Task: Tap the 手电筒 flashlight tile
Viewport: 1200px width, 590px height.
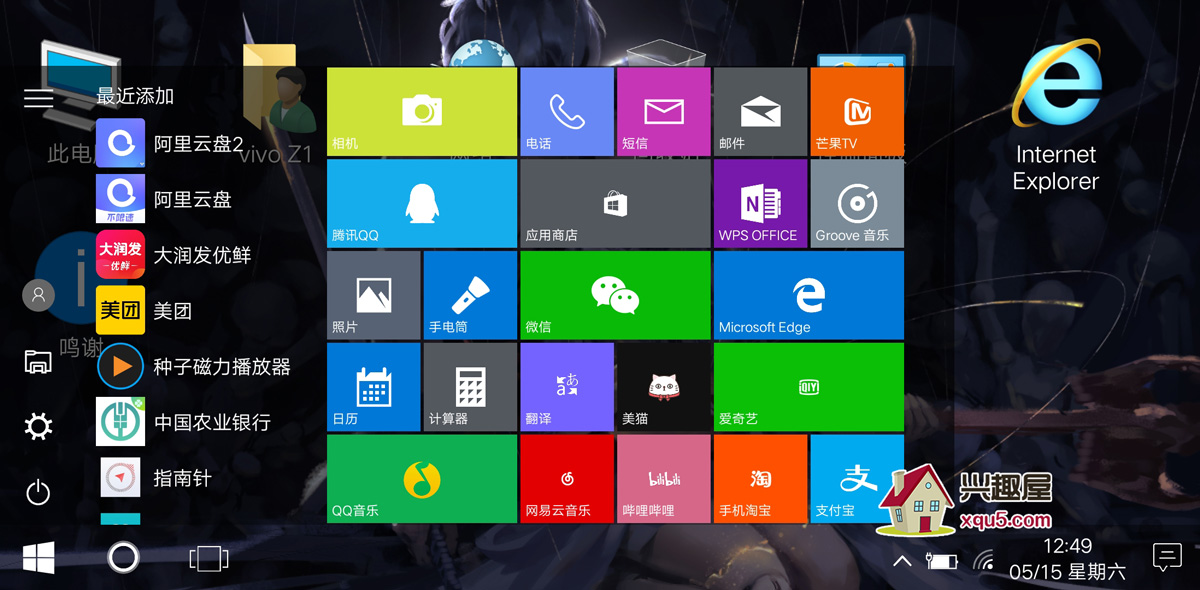Action: click(470, 295)
